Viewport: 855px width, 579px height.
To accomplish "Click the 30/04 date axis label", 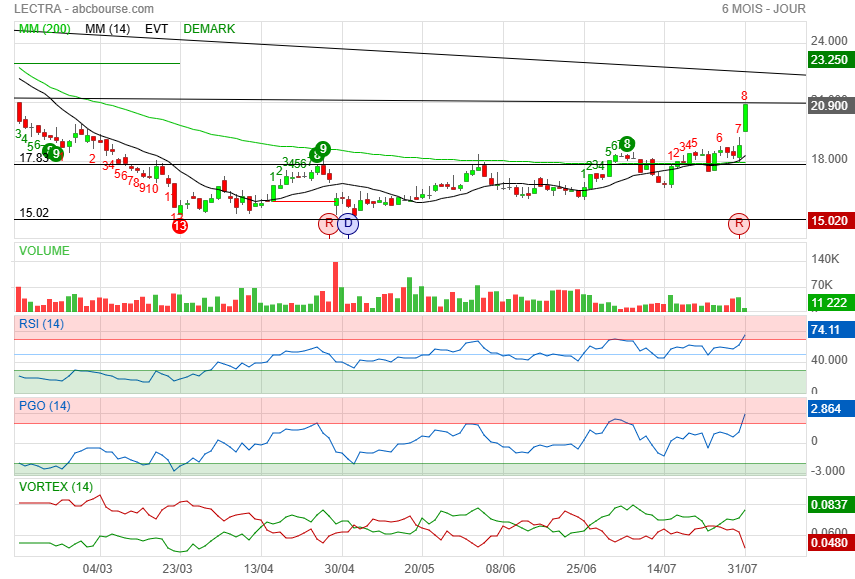I will pyautogui.click(x=339, y=569).
